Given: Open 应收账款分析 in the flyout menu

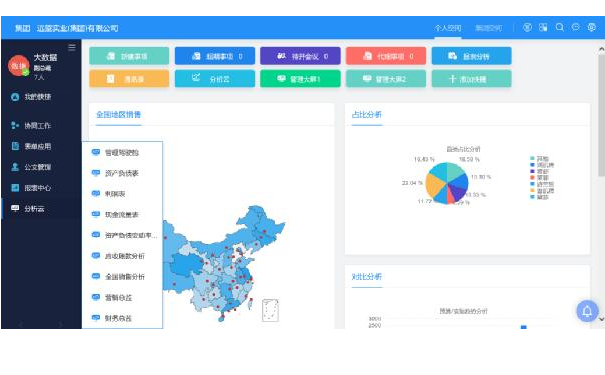Looking at the screenshot, I should (122, 256).
